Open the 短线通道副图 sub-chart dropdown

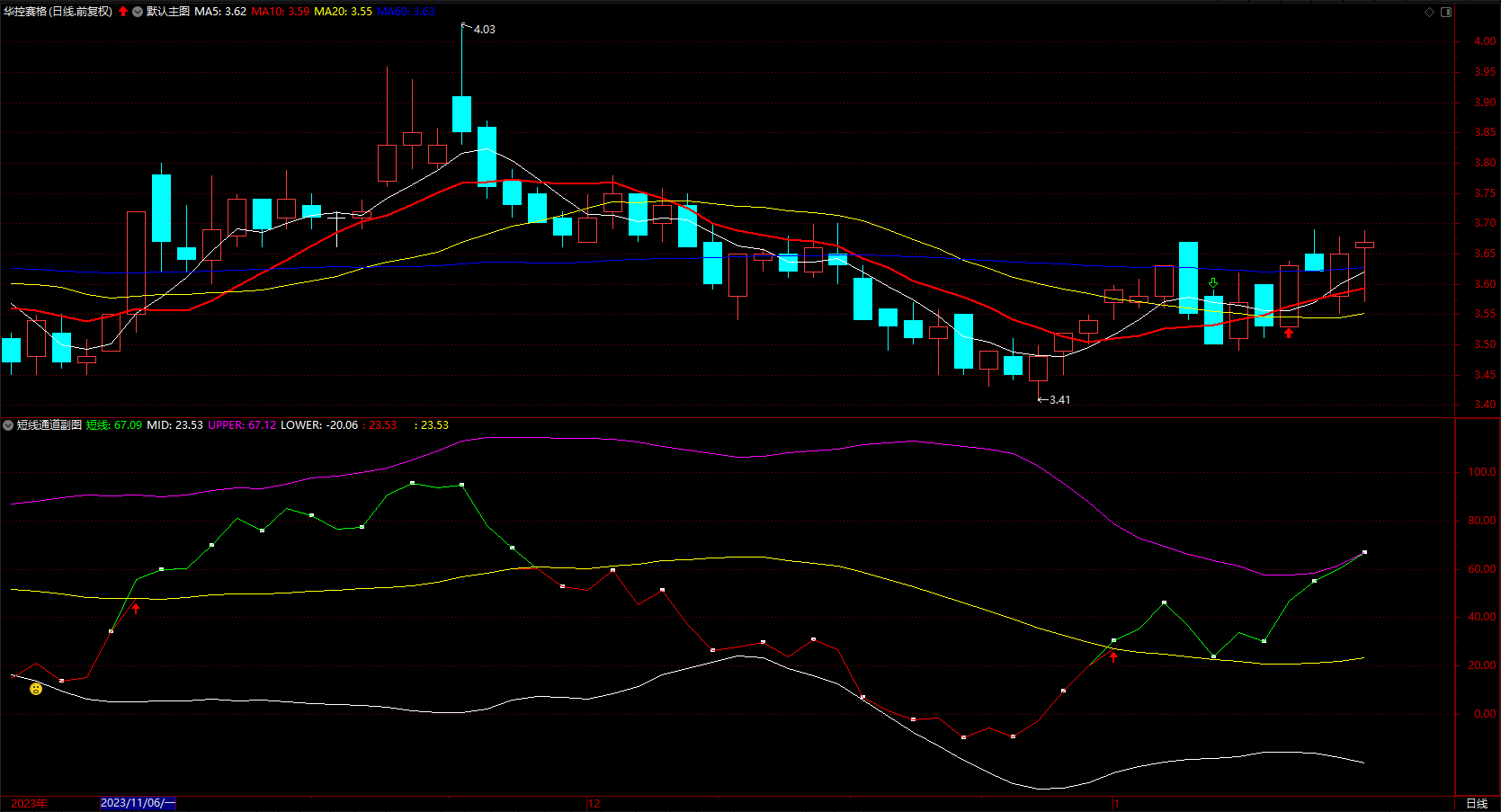click(8, 425)
